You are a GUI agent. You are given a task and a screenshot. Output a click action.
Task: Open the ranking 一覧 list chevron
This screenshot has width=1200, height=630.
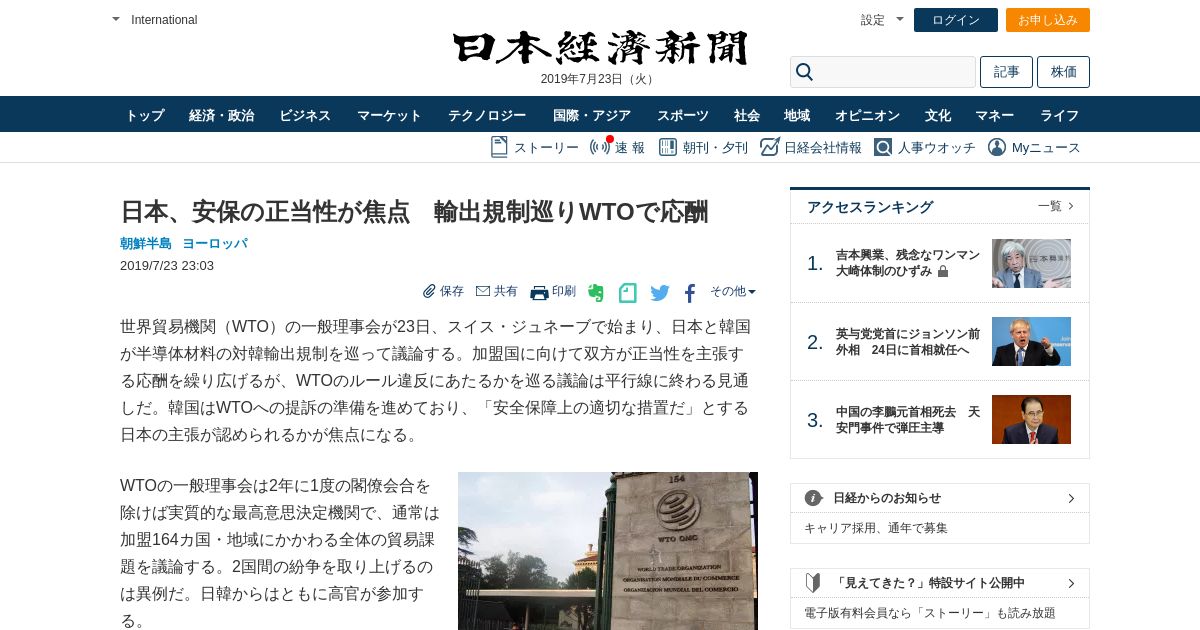1071,206
